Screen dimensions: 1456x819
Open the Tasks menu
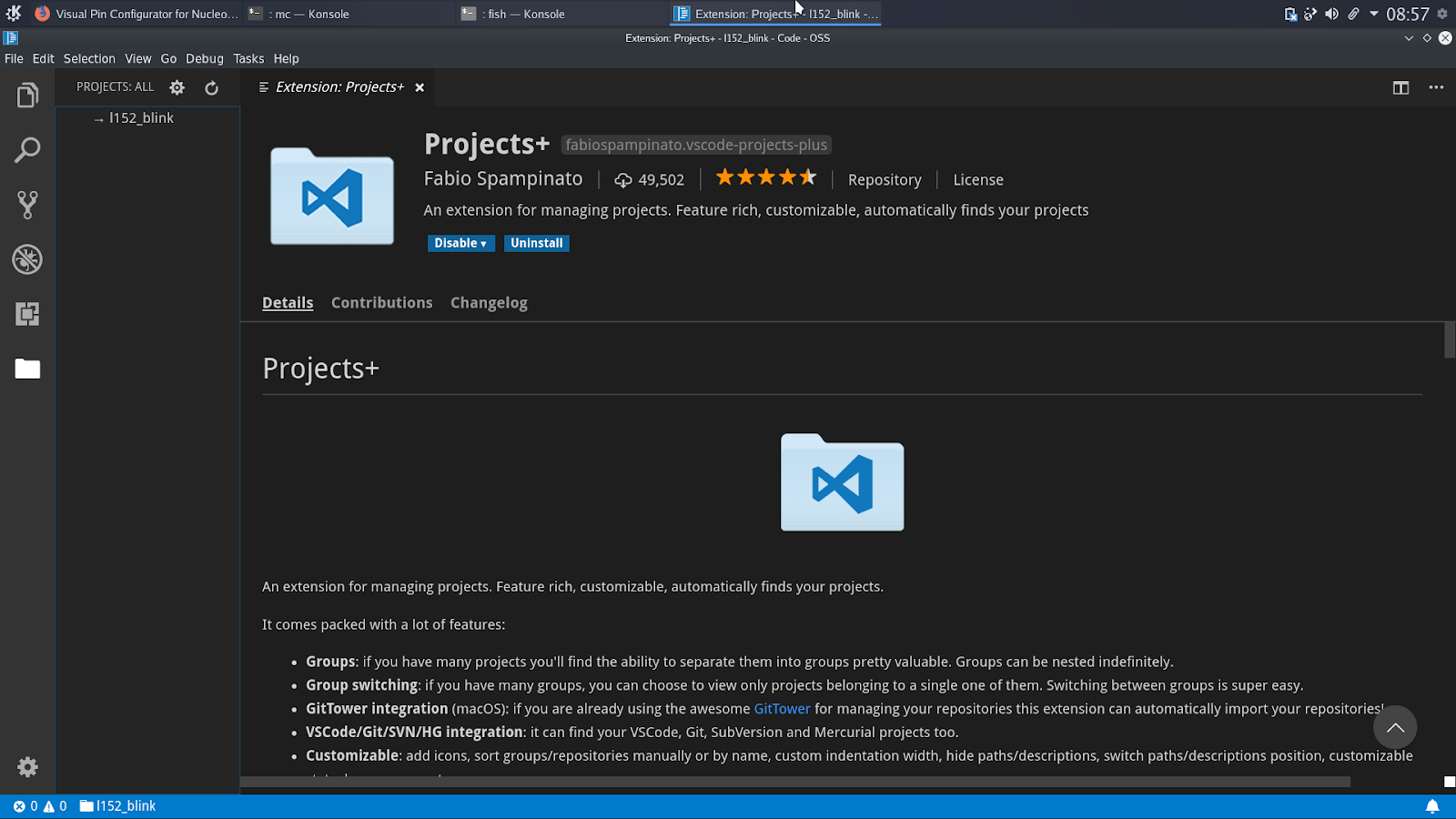pyautogui.click(x=248, y=59)
